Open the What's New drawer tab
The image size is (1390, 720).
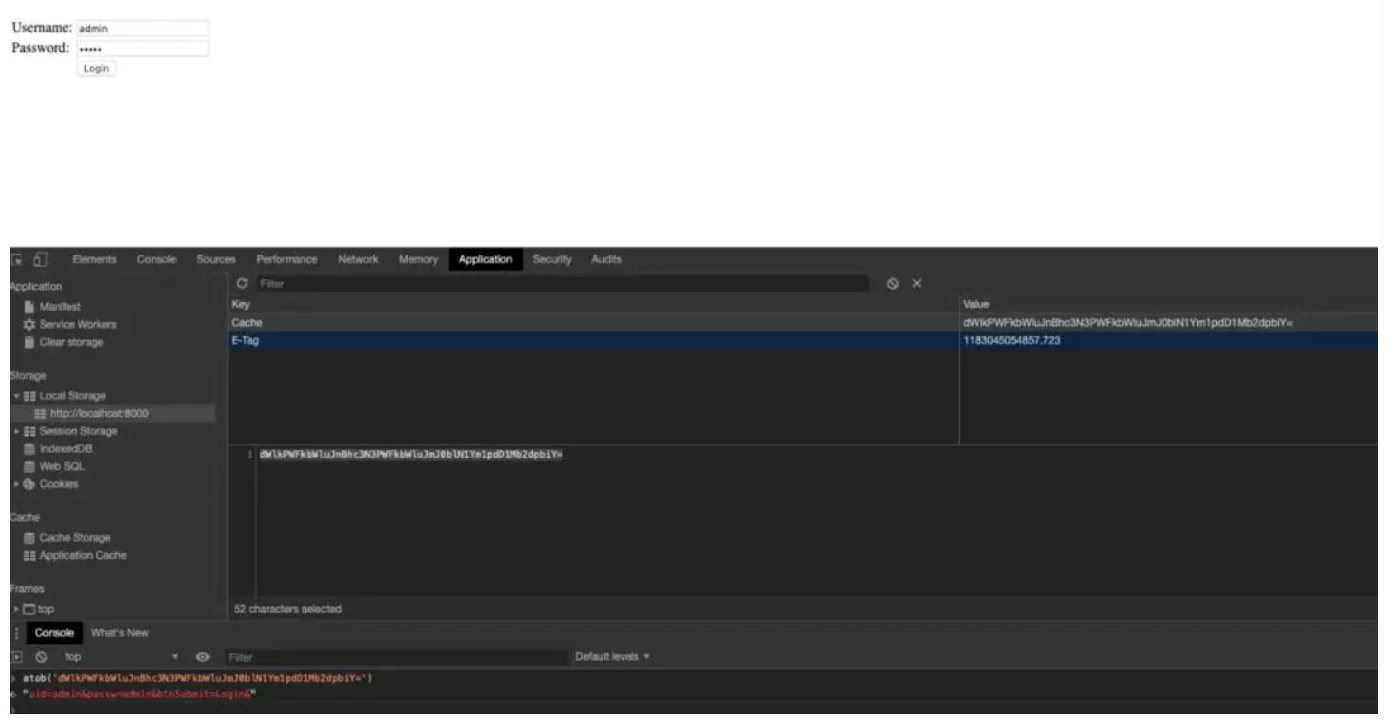pos(120,633)
